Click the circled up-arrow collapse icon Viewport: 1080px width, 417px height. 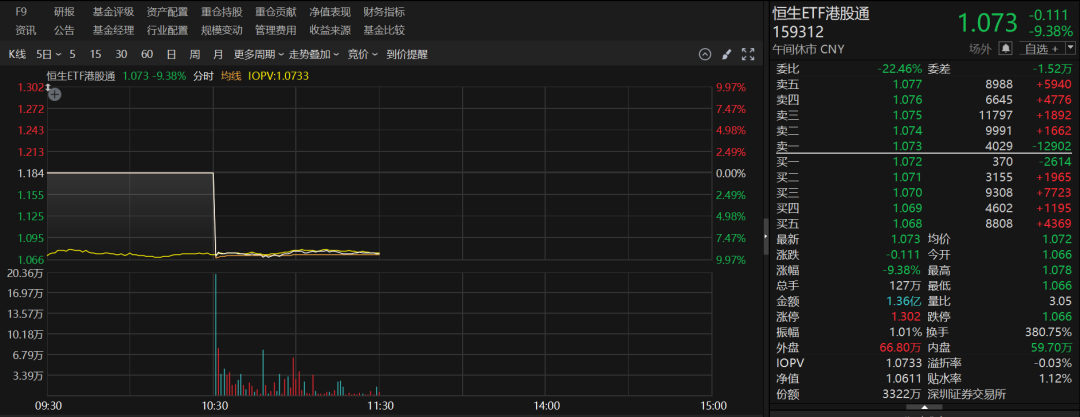tap(704, 54)
